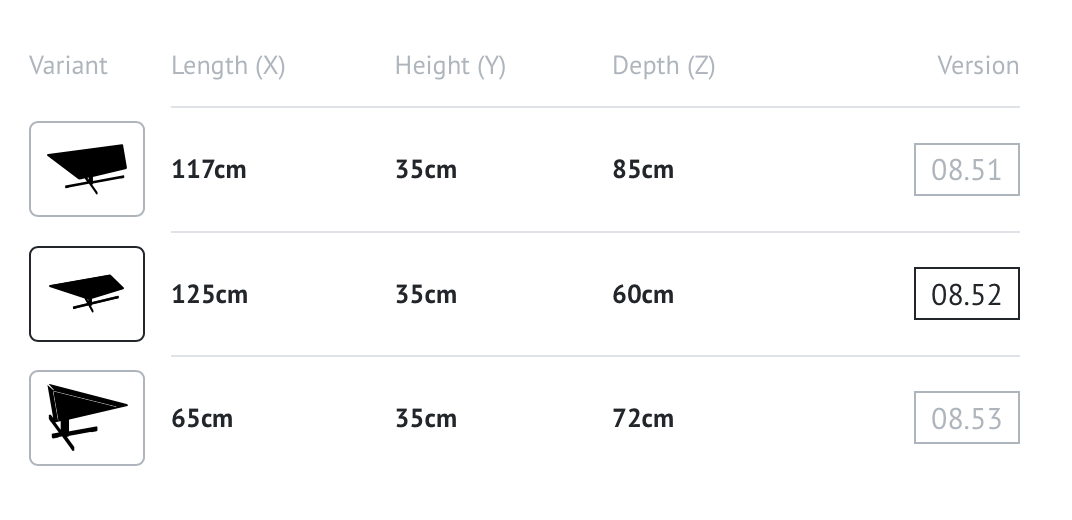
Task: Click the 117cm length value
Action: coord(209,170)
